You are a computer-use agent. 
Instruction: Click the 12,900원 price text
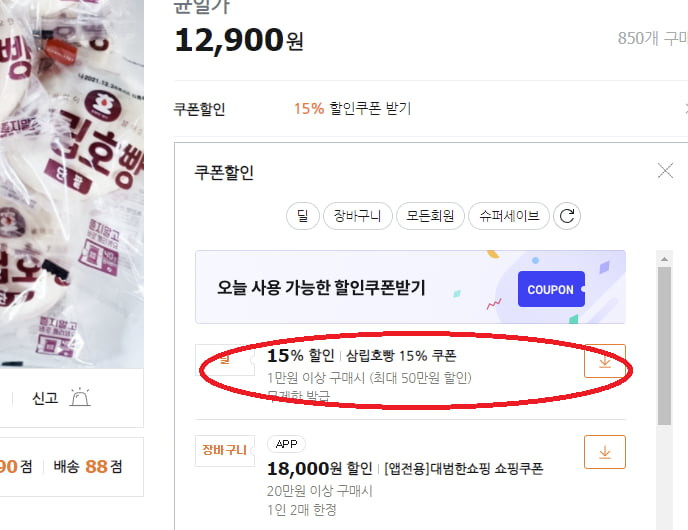239,40
